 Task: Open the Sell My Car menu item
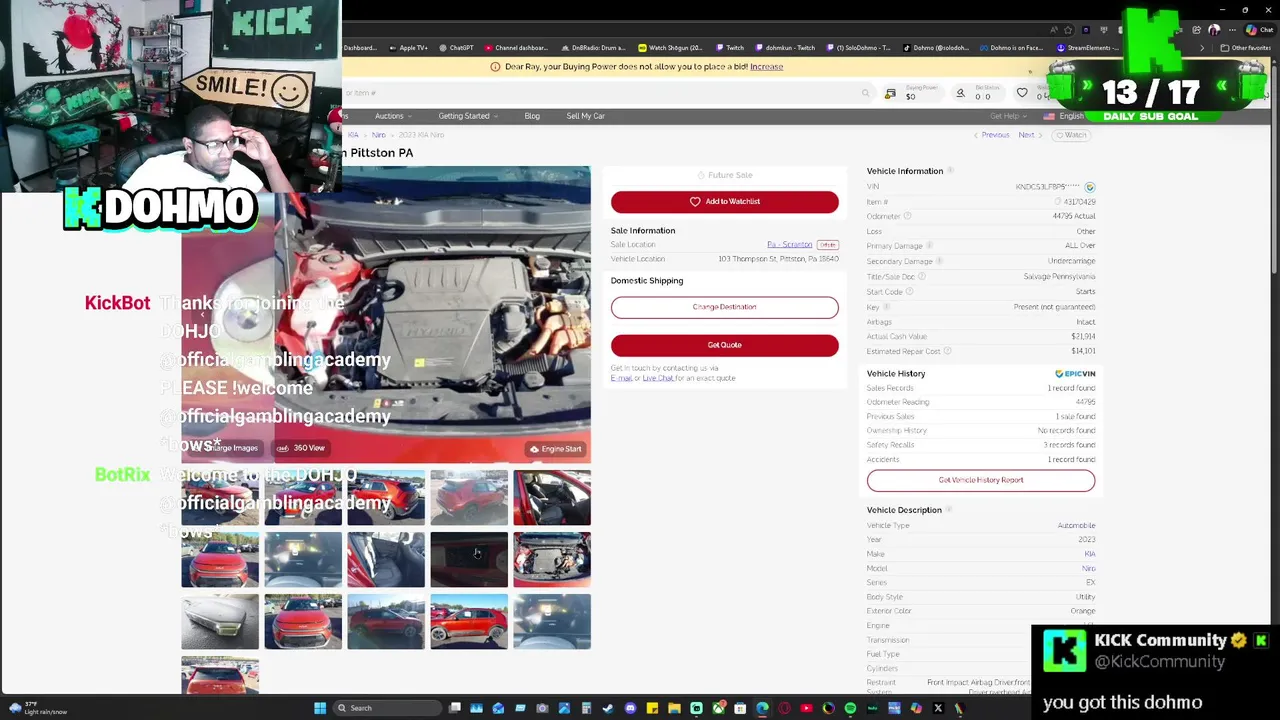tap(585, 116)
